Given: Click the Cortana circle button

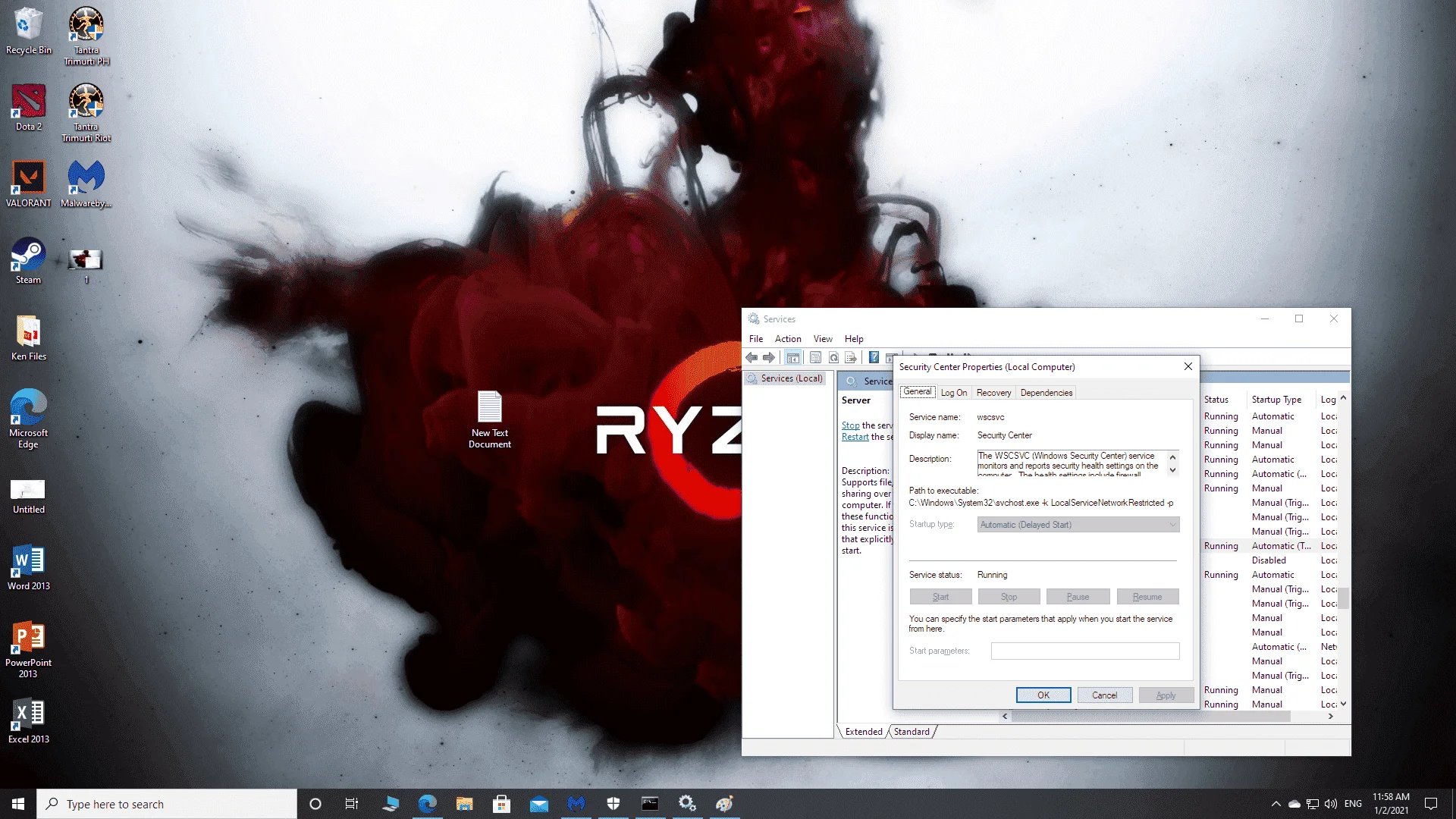Looking at the screenshot, I should [x=315, y=804].
